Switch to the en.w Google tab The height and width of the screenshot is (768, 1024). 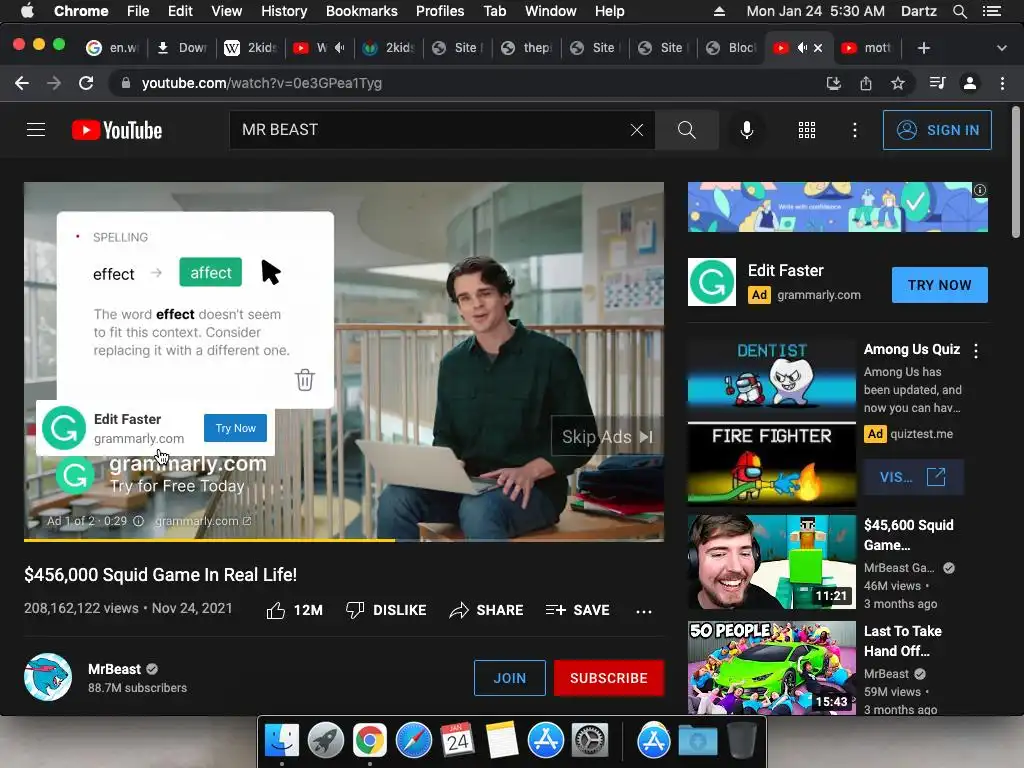[112, 48]
